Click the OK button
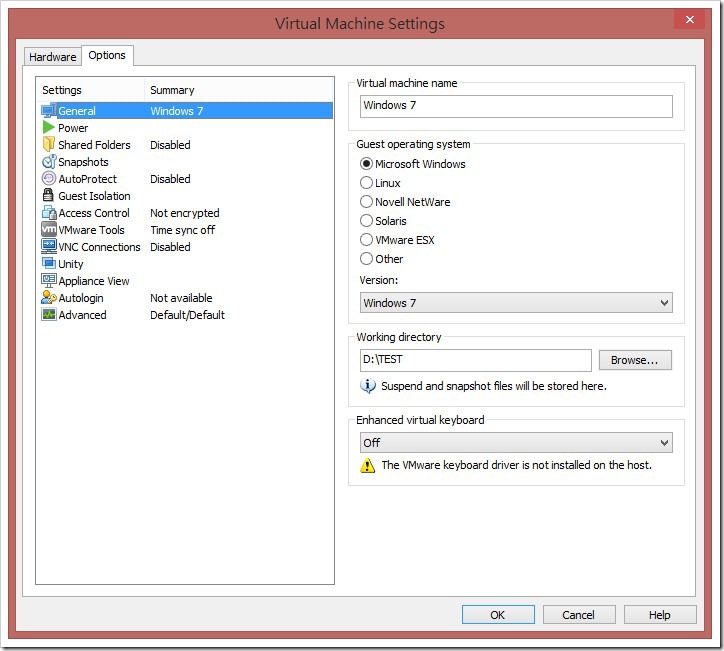The width and height of the screenshot is (724, 651). [498, 615]
